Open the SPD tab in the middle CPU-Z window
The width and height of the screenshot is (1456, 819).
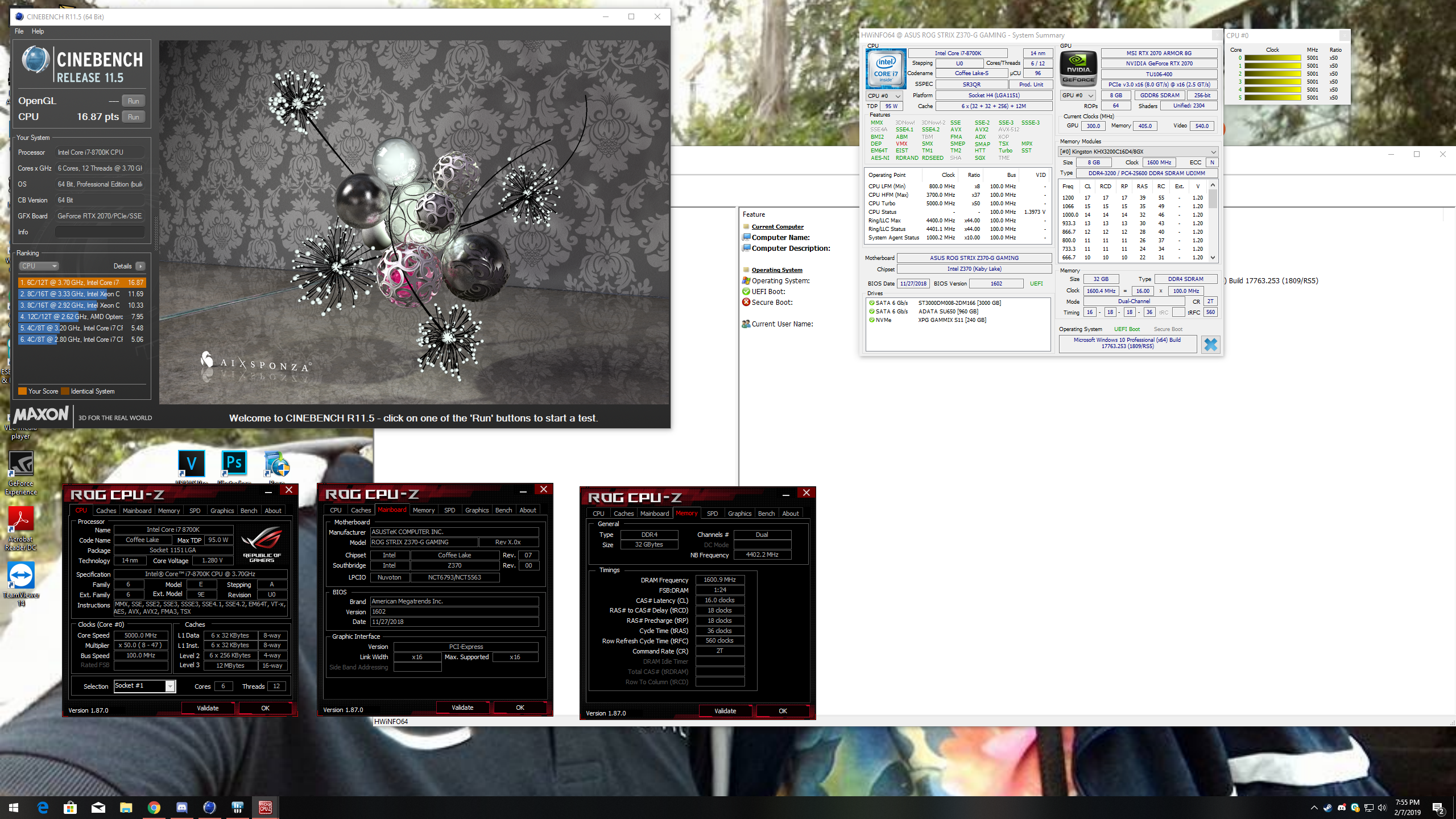click(449, 510)
